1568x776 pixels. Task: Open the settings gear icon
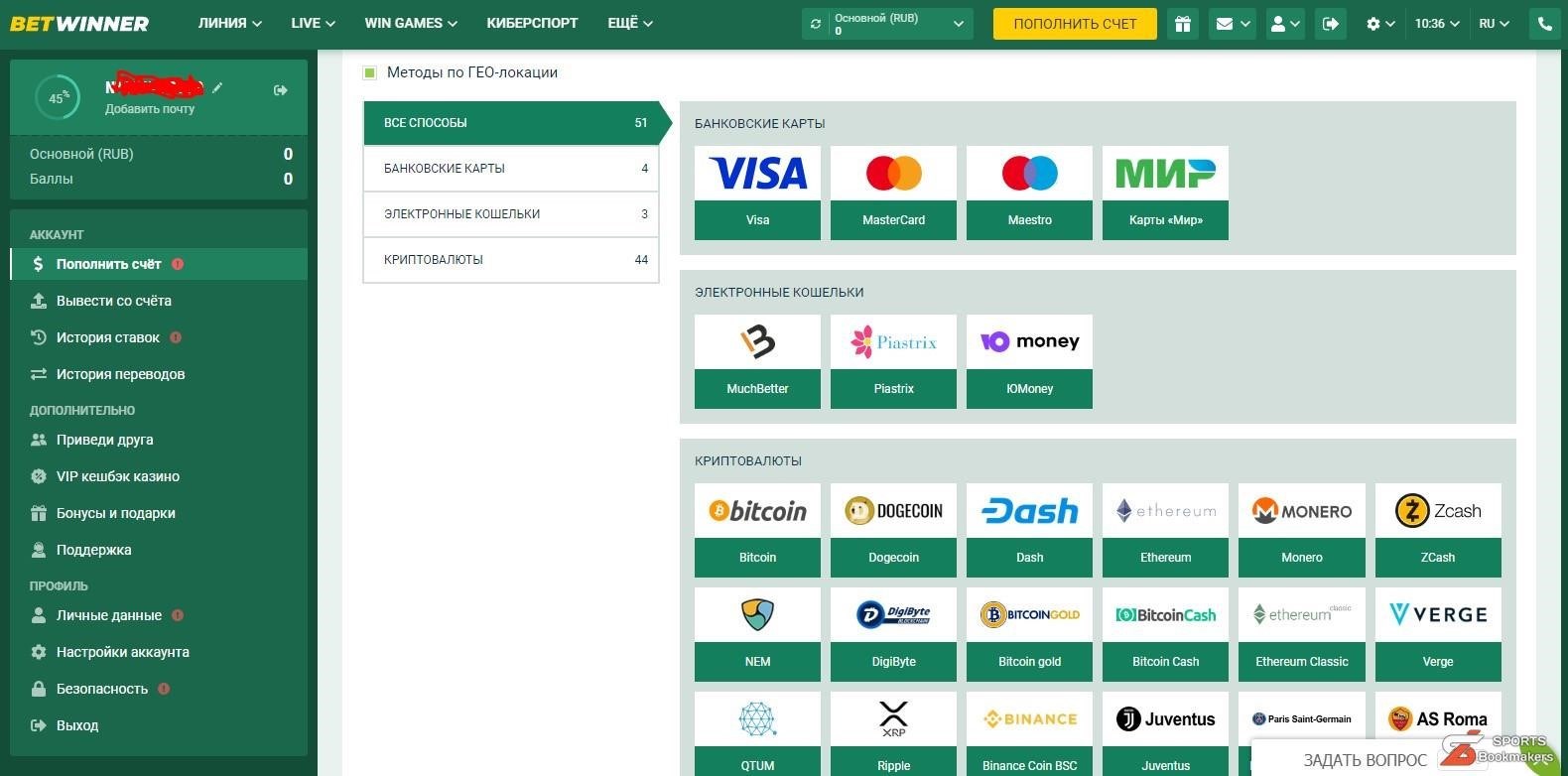[1380, 24]
